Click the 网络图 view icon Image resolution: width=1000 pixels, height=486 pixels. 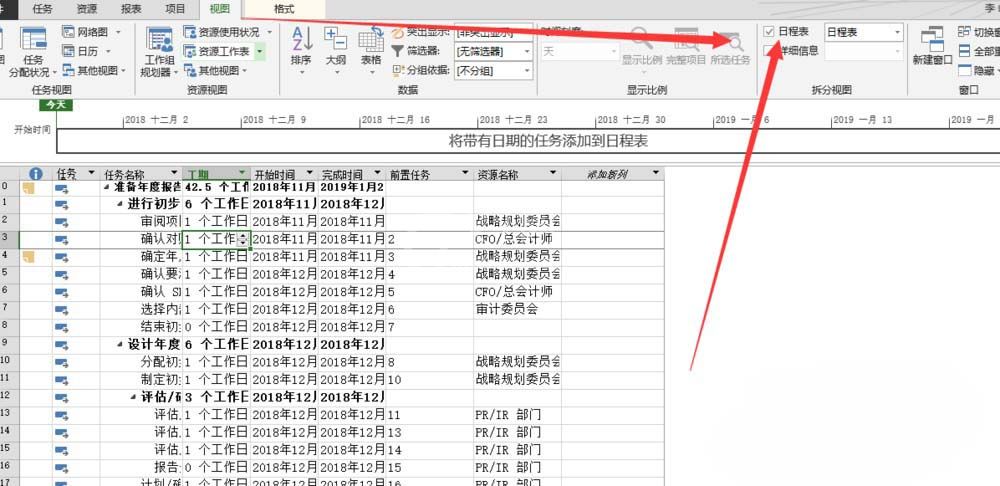point(69,31)
